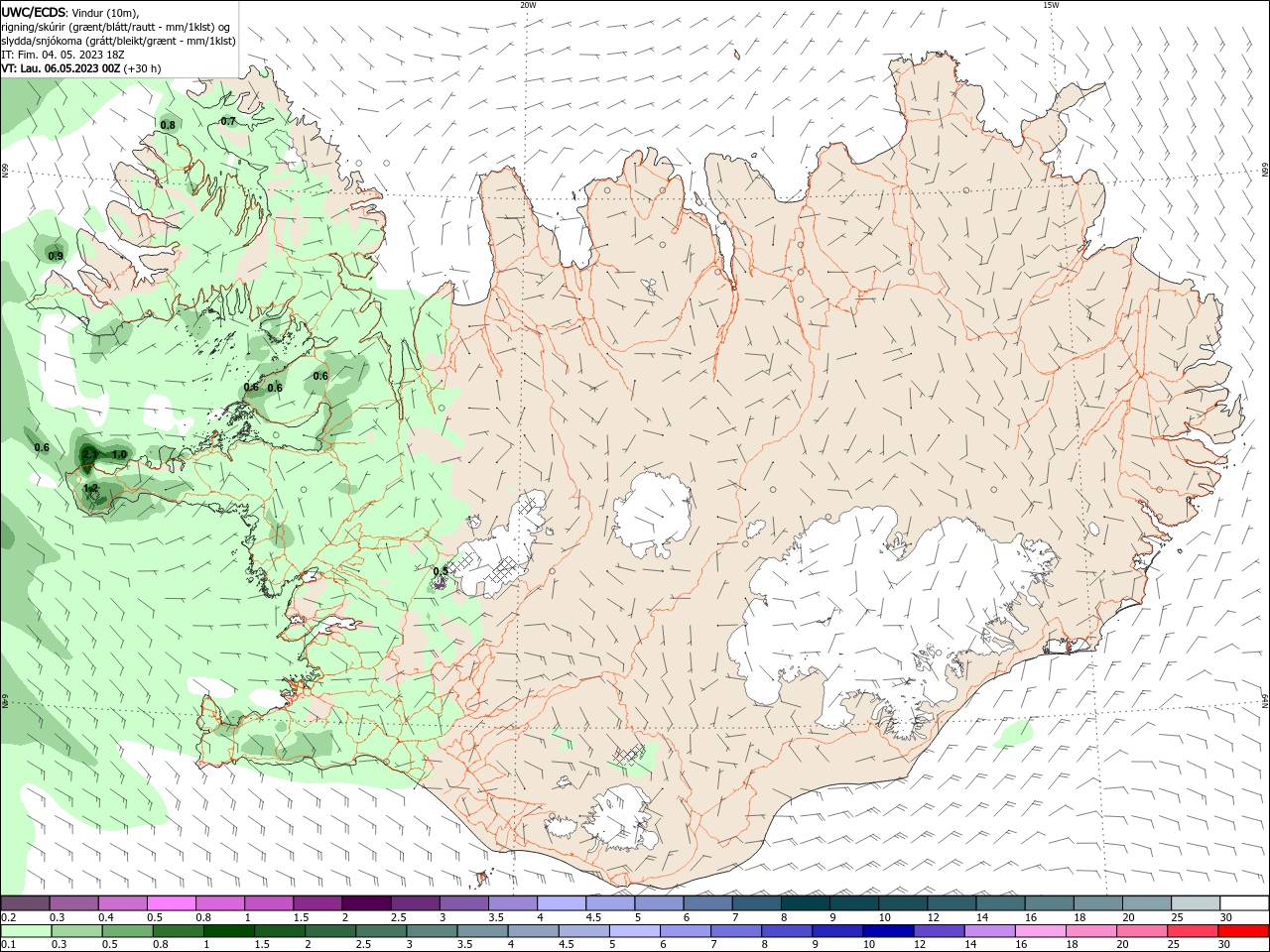The width and height of the screenshot is (1270, 952).
Task: Pick the light lavender 4–4.5 snow swatch
Action: [x=561, y=903]
